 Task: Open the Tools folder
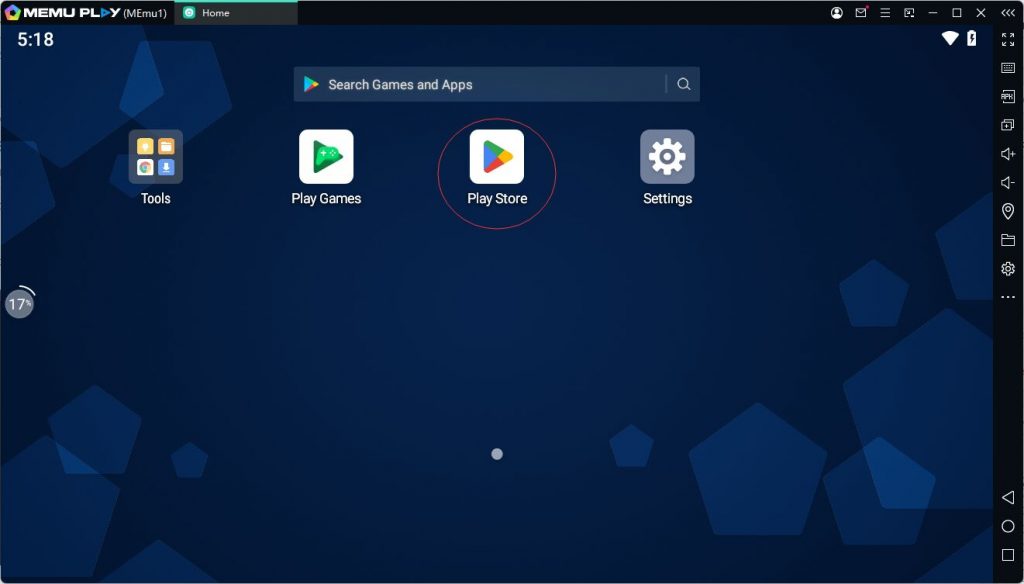point(156,157)
